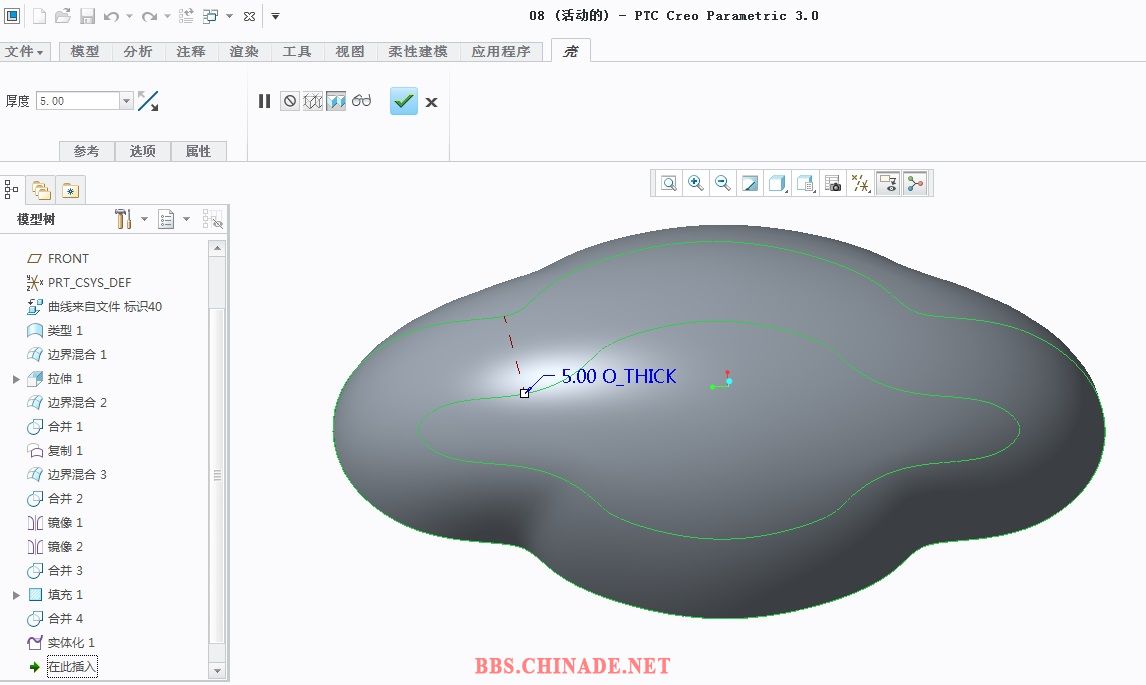Screen dimensions: 1146x685
Task: Toggle the glasses verify preview mode
Action: pyautogui.click(x=361, y=101)
